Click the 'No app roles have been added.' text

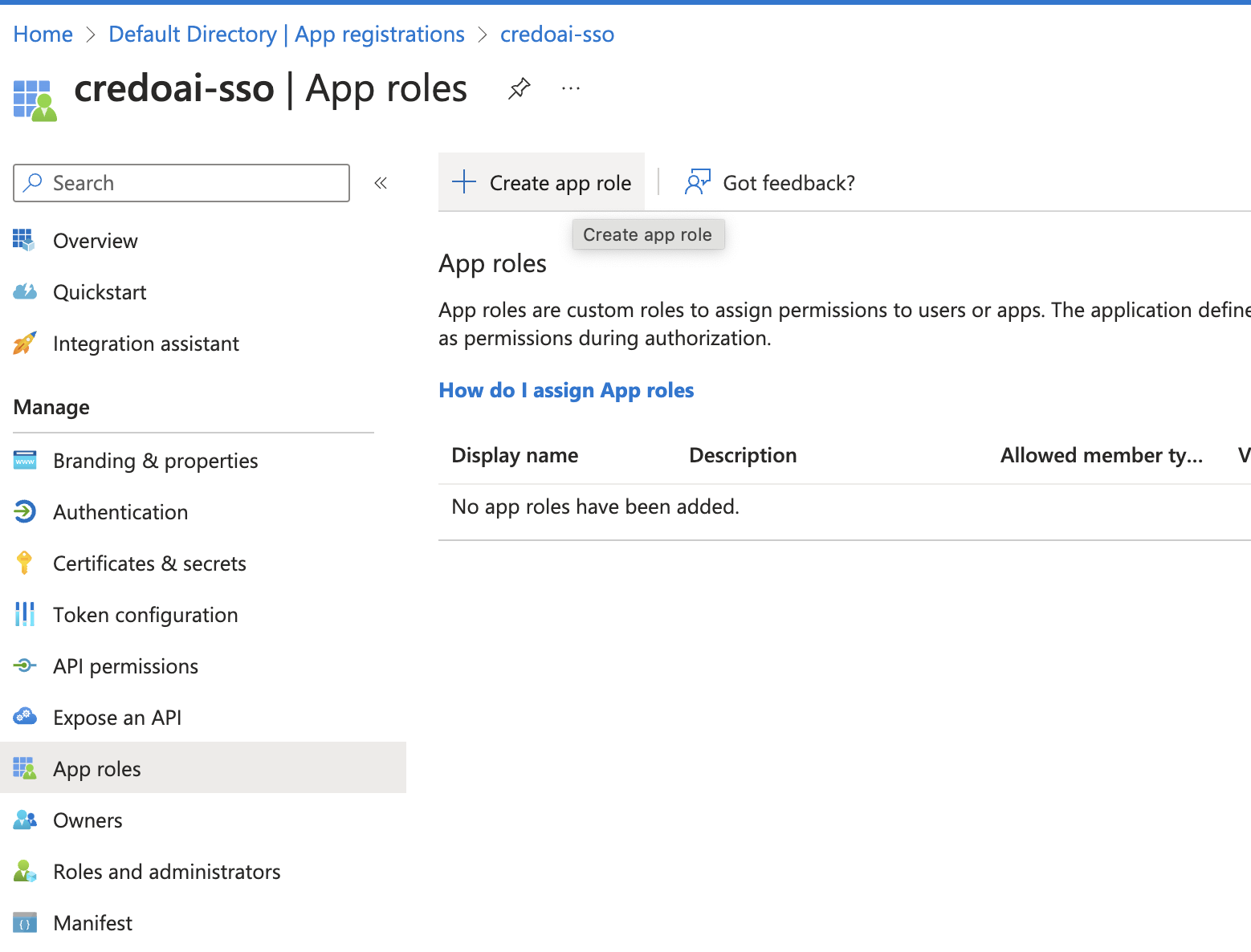click(x=595, y=507)
